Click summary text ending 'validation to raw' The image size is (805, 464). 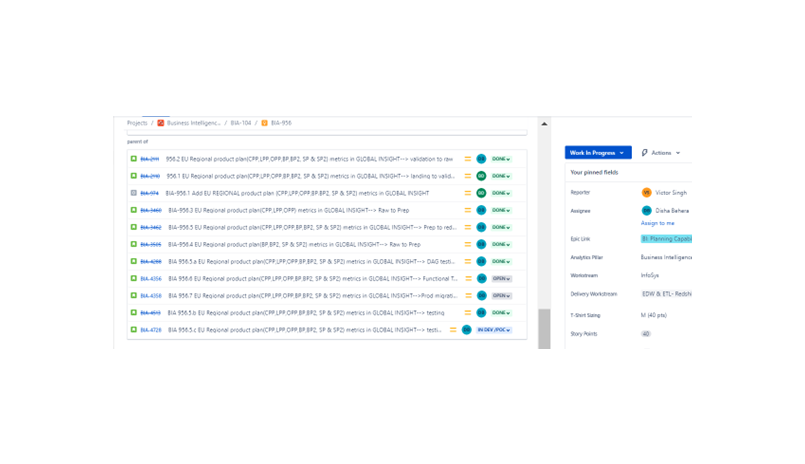pos(309,159)
